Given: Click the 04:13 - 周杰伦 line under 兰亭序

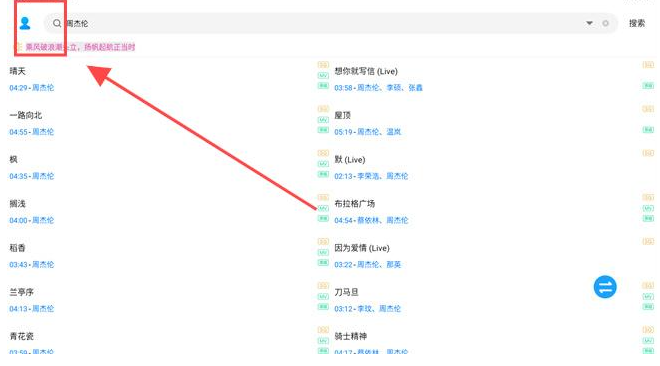Looking at the screenshot, I should [x=32, y=308].
